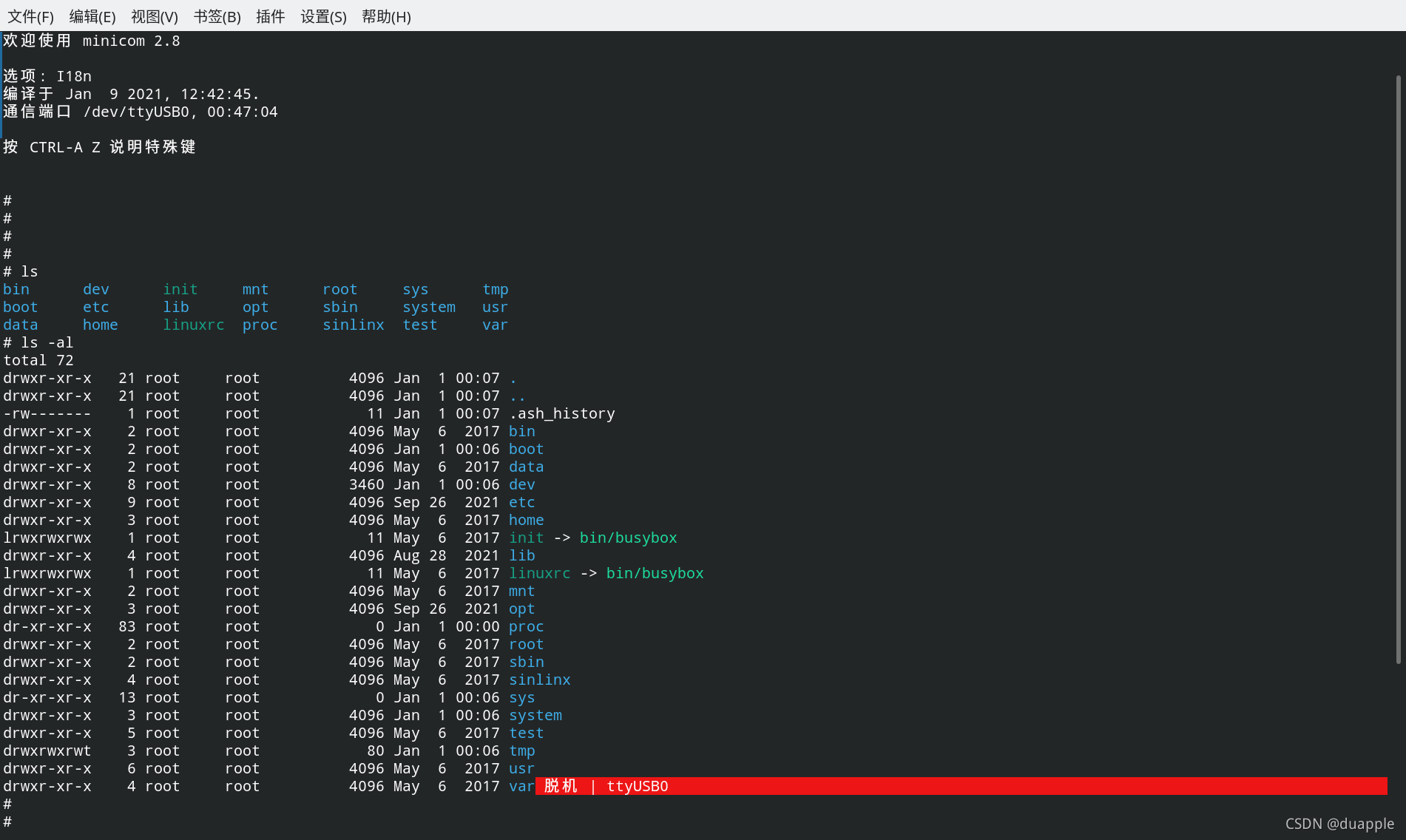Click 'test' in the ls -al listing

(x=527, y=733)
